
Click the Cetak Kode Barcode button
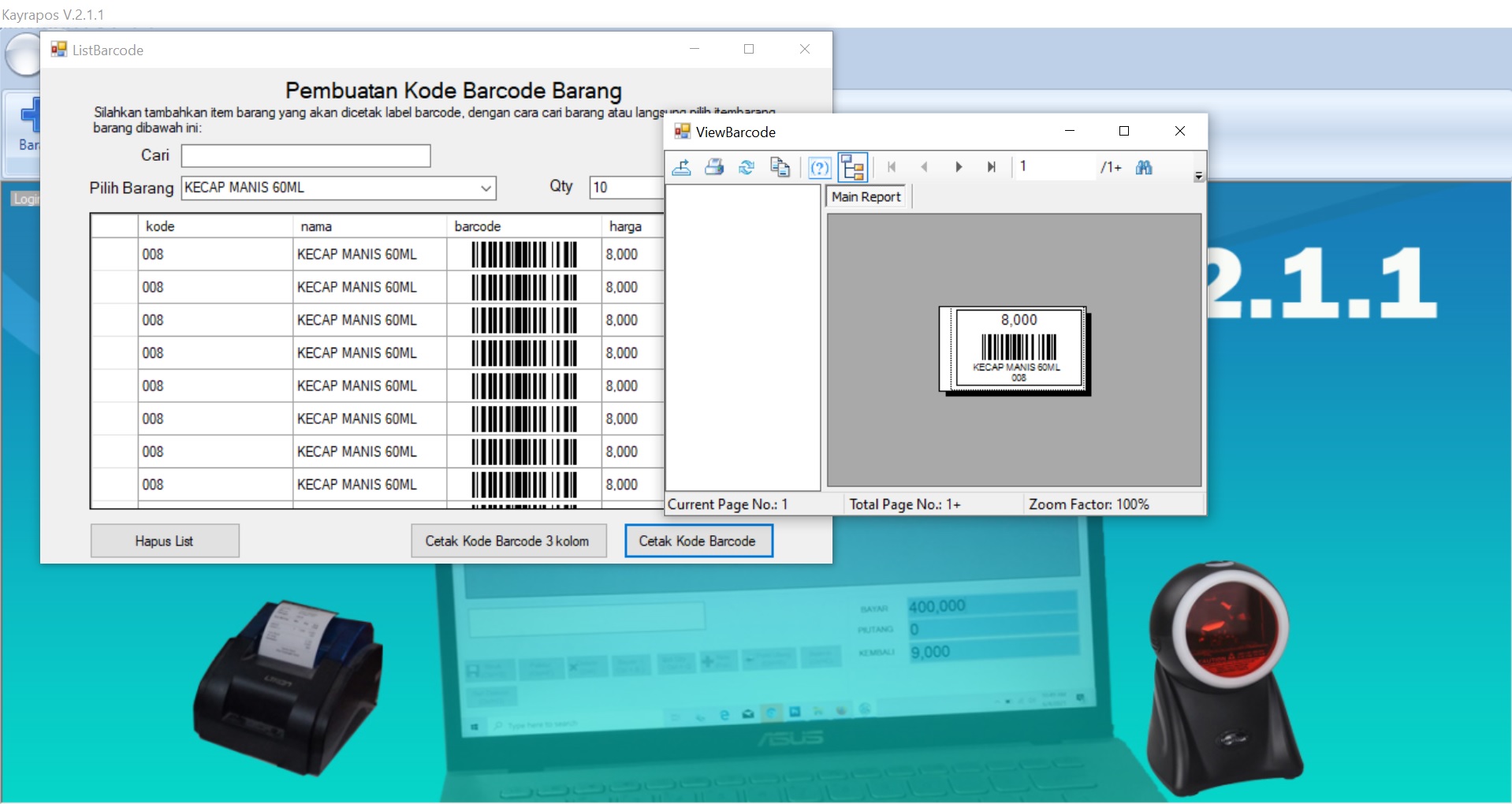pos(698,541)
